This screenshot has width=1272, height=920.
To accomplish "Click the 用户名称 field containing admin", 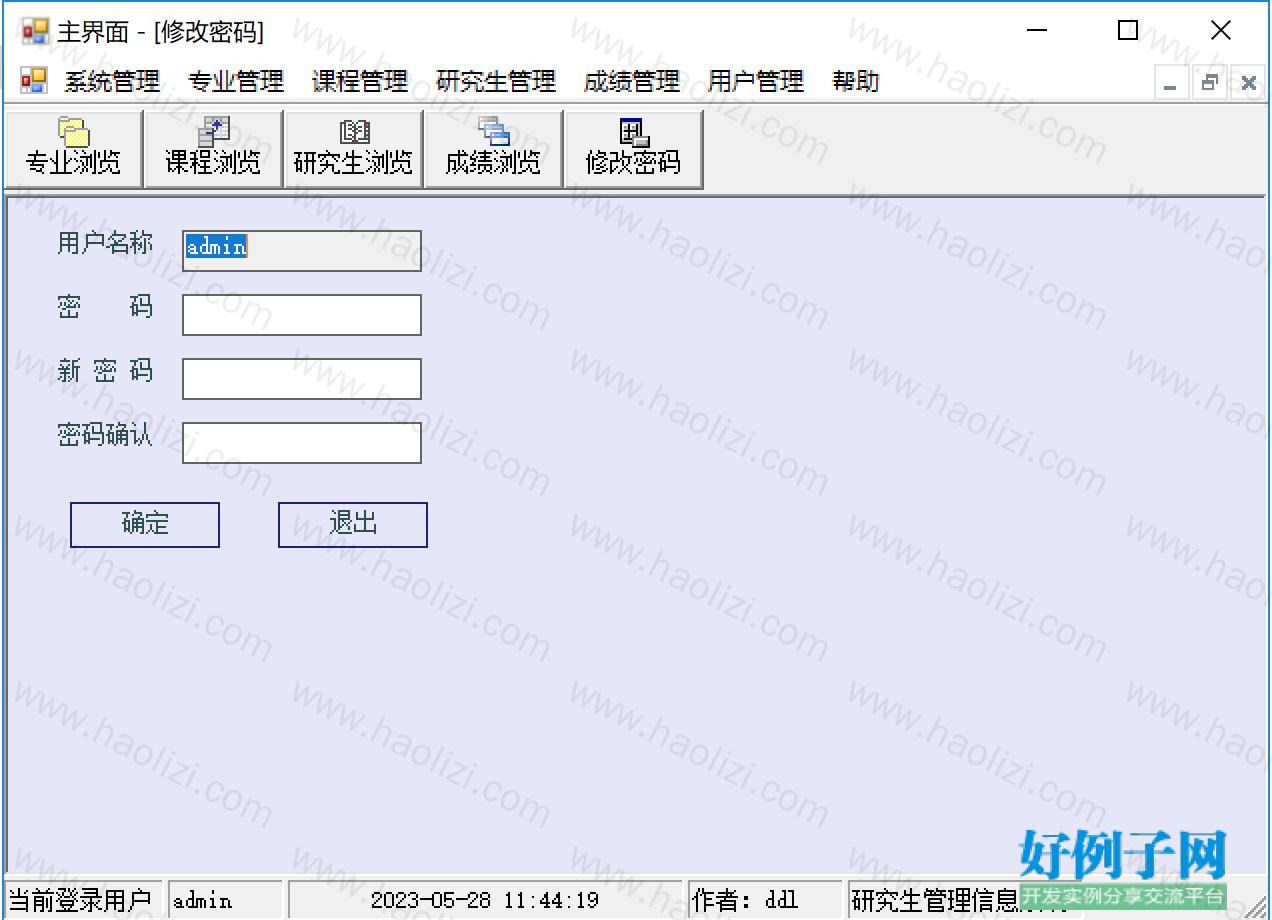I will pyautogui.click(x=302, y=251).
